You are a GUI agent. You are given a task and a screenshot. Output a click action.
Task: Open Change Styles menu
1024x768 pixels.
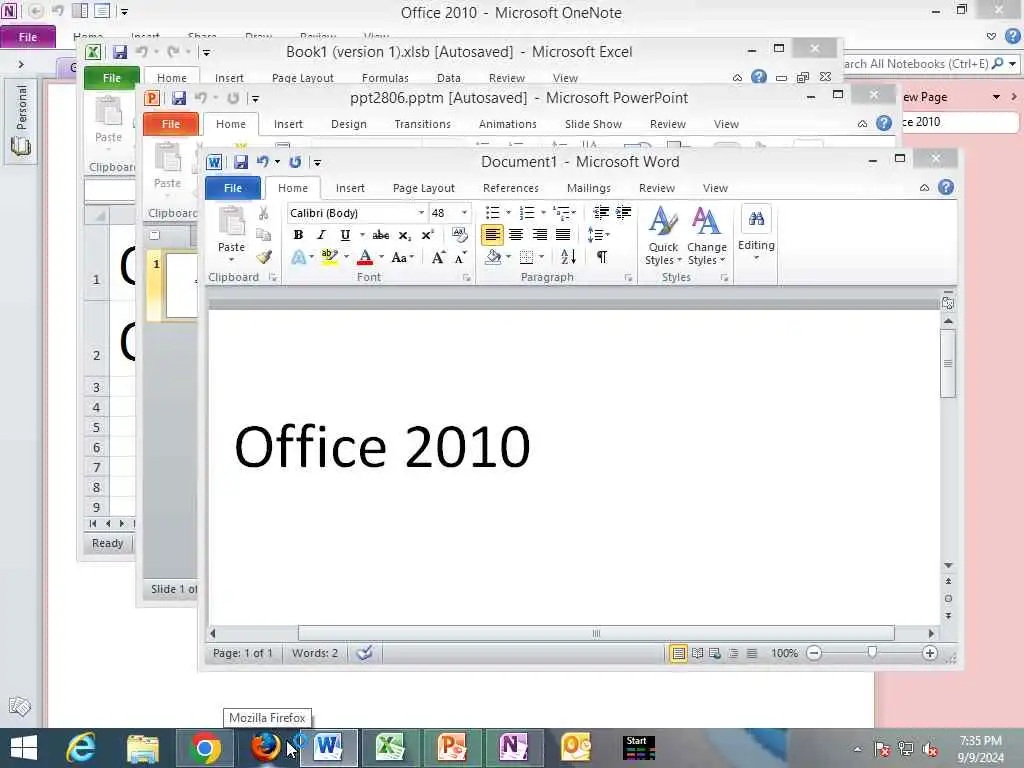707,236
